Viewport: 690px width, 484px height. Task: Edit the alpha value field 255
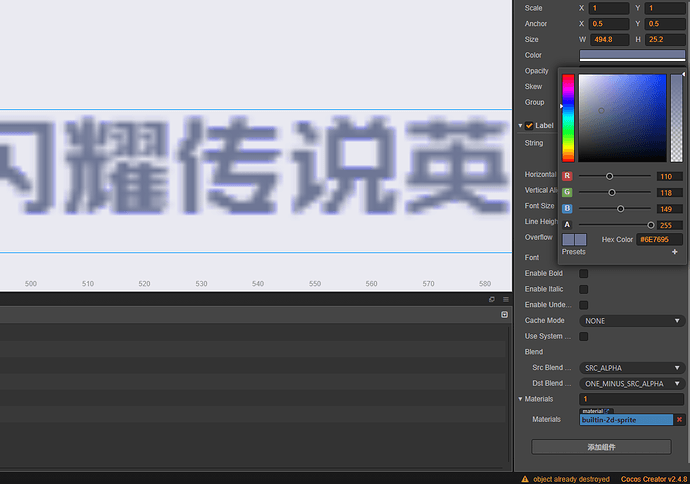[669, 225]
